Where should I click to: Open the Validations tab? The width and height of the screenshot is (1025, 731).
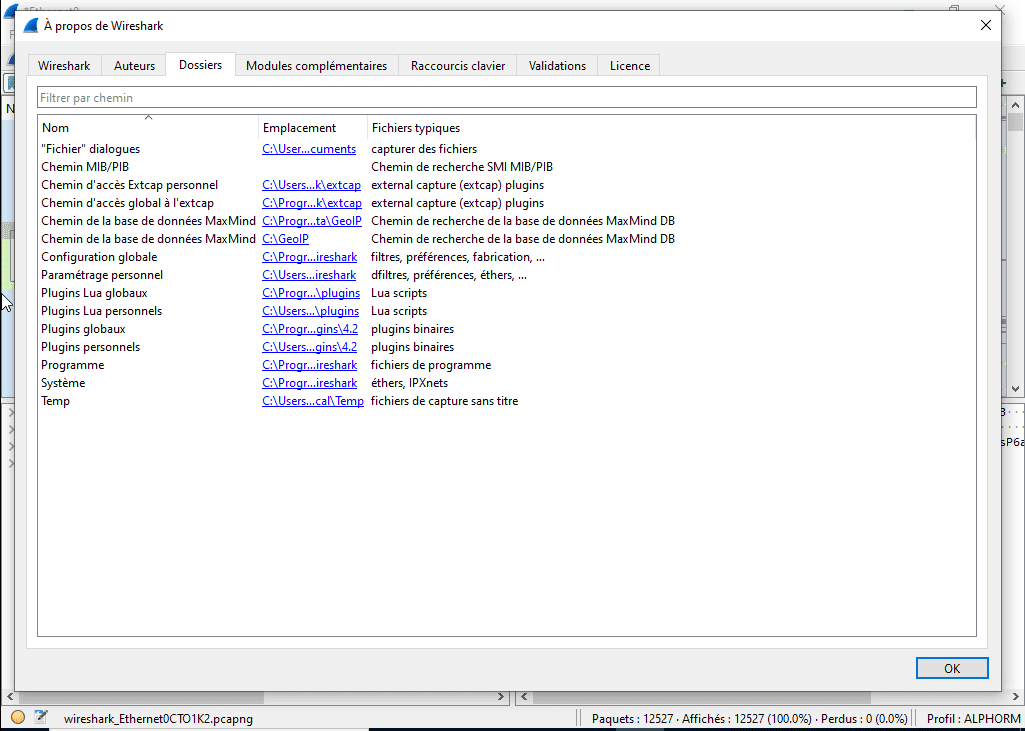557,65
